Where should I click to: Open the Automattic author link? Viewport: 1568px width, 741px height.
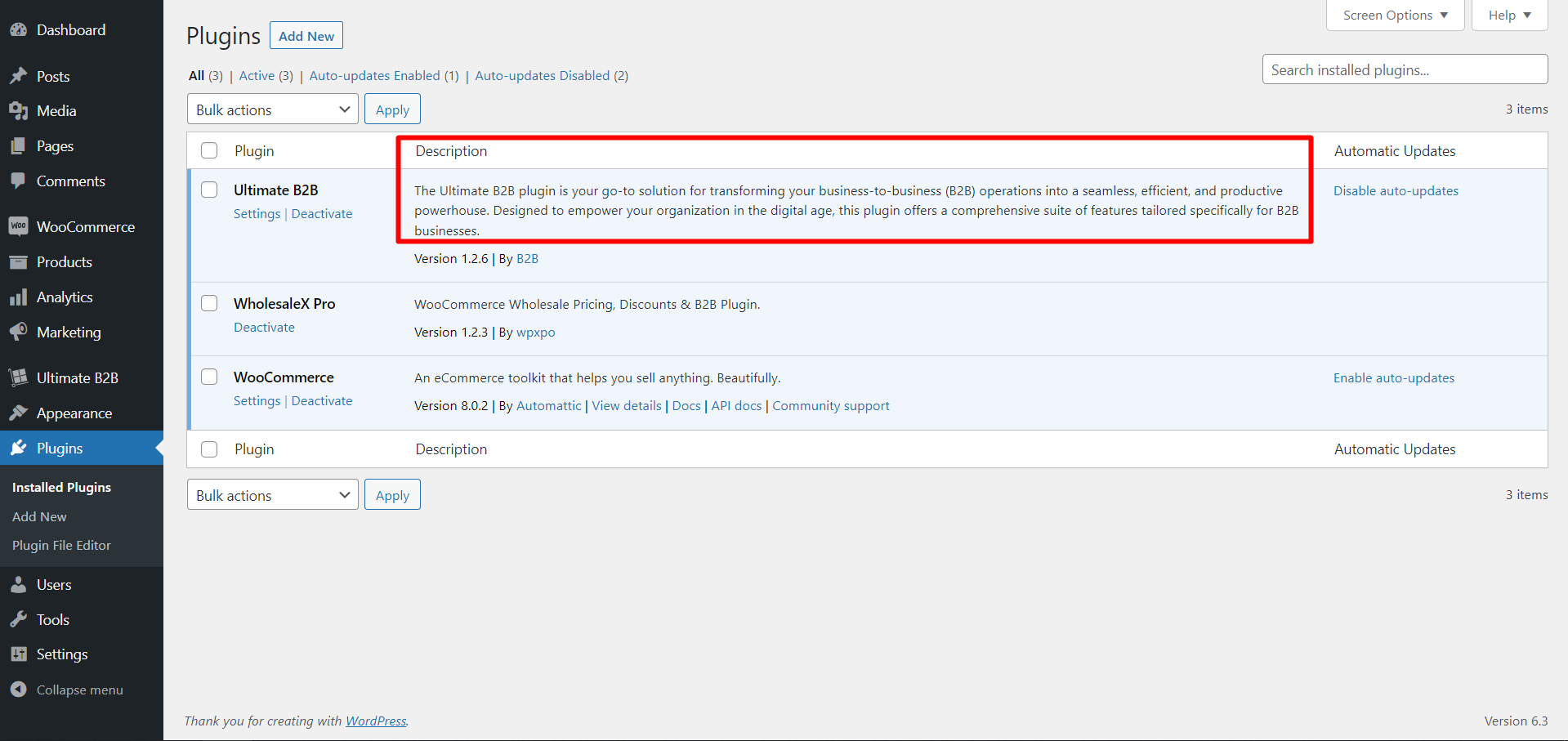[x=548, y=405]
